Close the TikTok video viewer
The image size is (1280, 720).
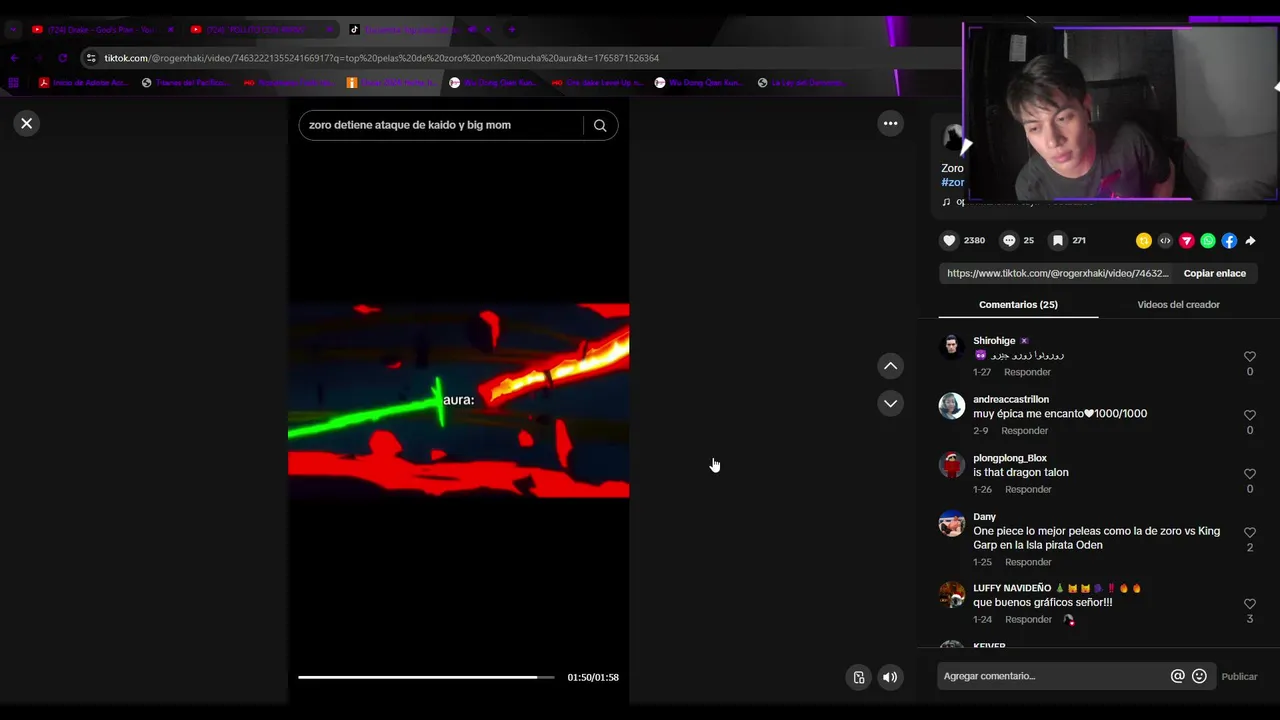pyautogui.click(x=27, y=123)
